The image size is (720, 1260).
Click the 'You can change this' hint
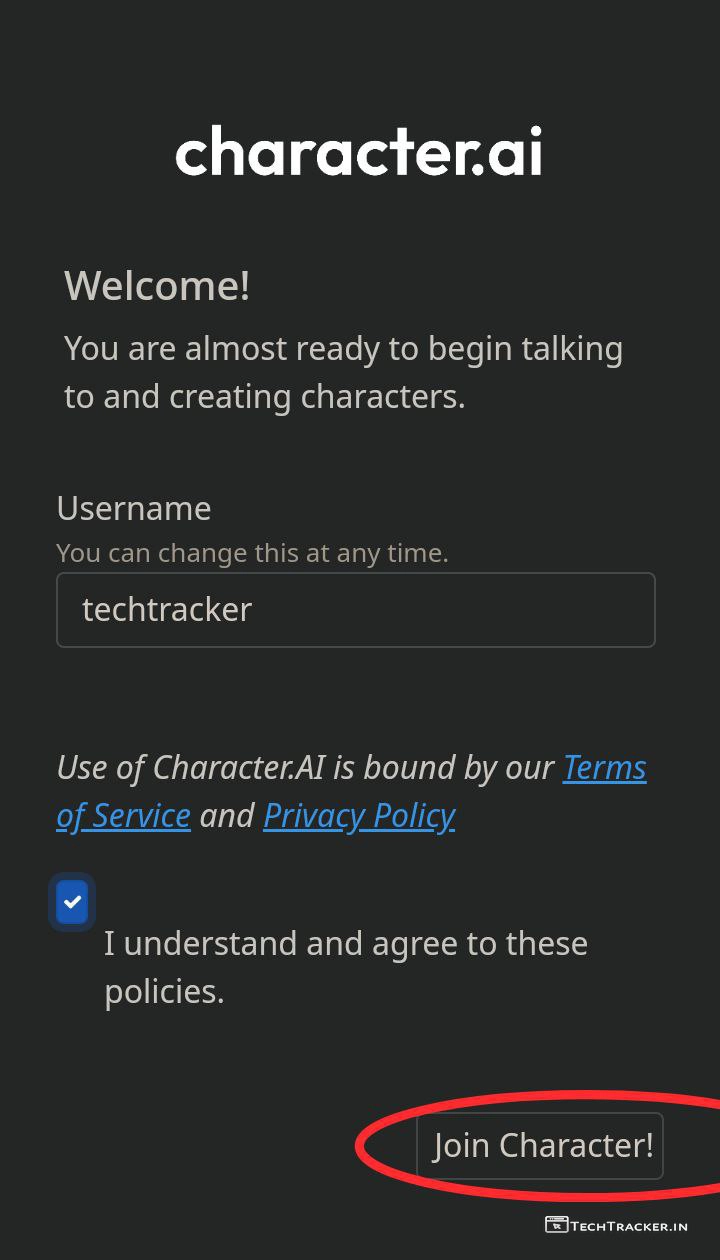pos(252,553)
